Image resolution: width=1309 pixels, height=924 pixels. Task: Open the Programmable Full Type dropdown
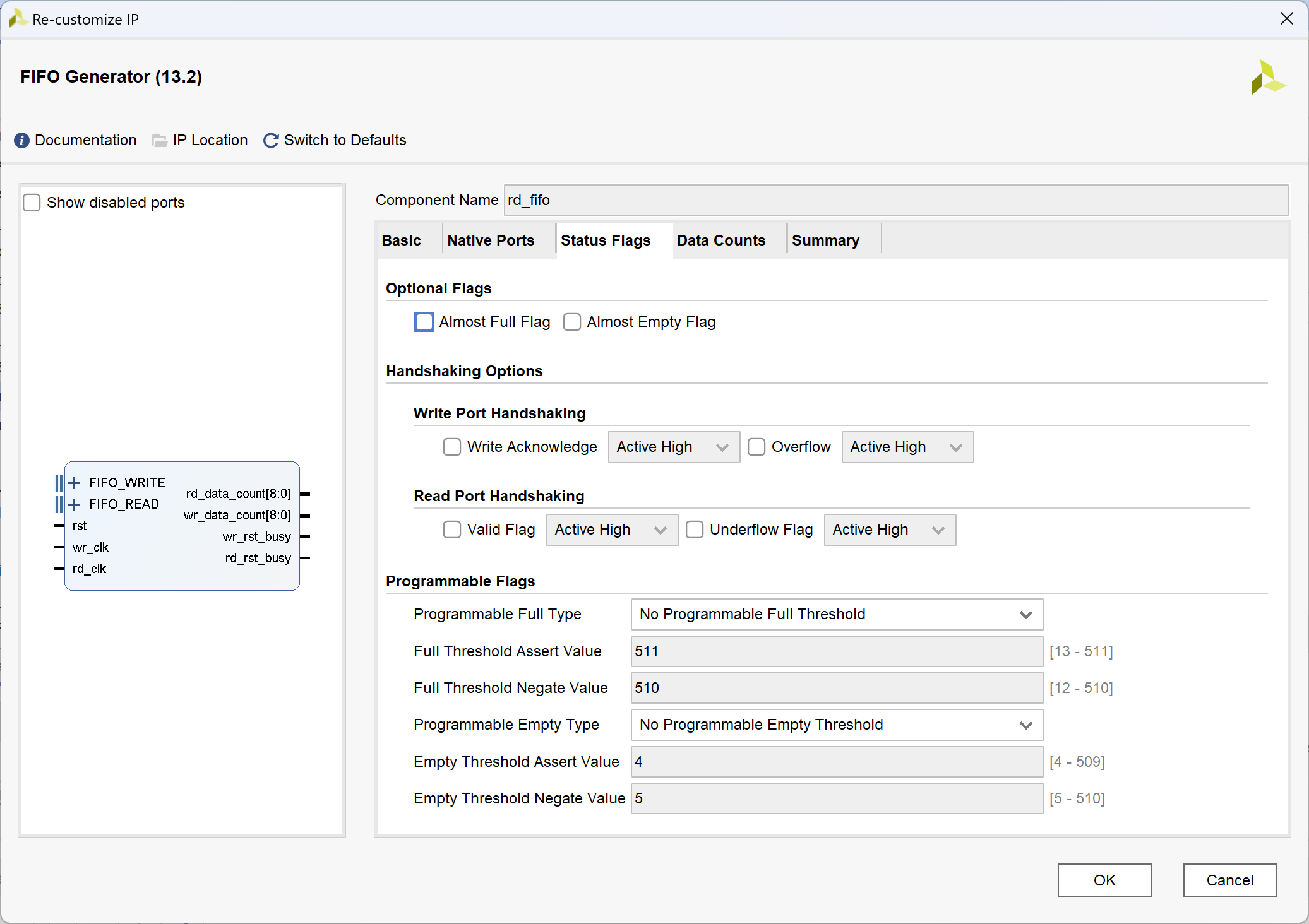tap(837, 614)
